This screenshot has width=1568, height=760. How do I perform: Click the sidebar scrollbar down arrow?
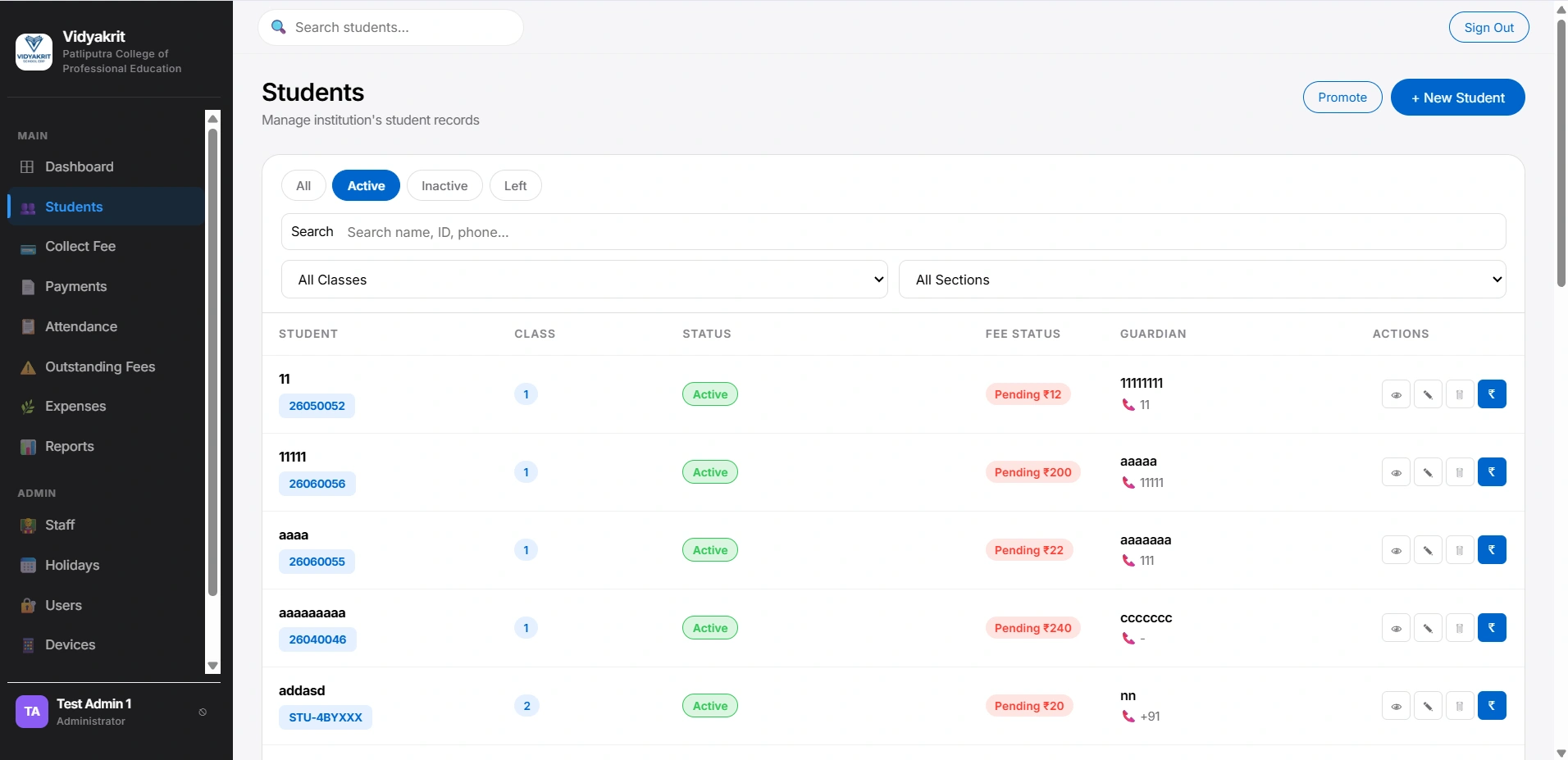[x=212, y=666]
